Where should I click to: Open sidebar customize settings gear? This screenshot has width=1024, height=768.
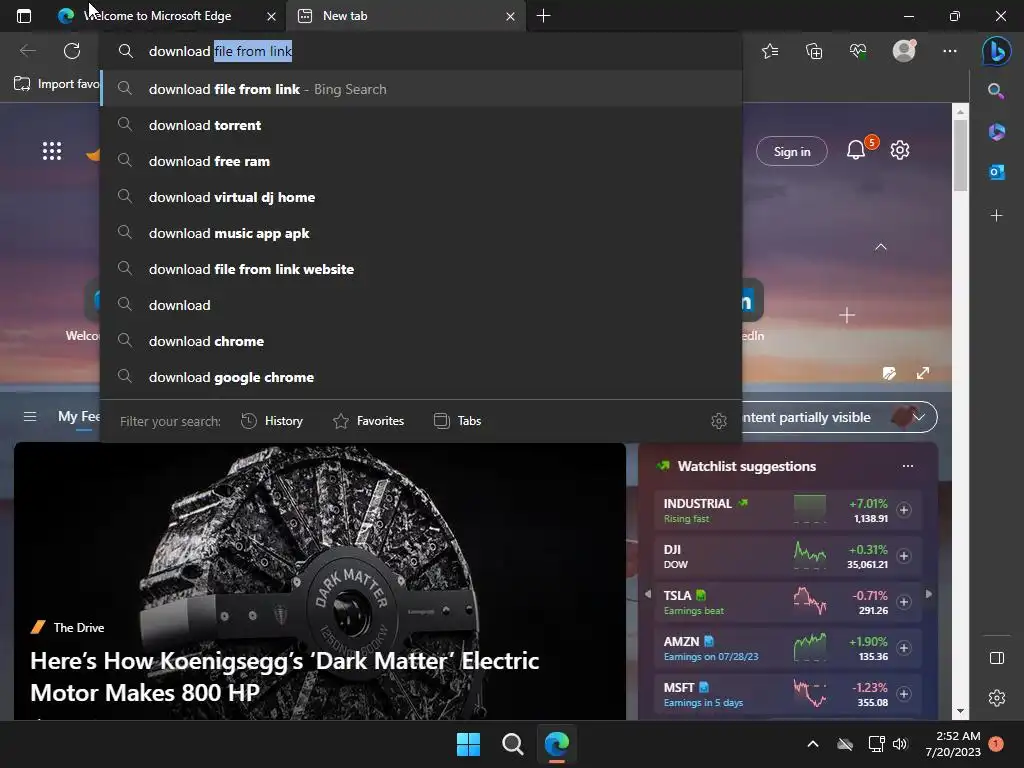coord(997,698)
